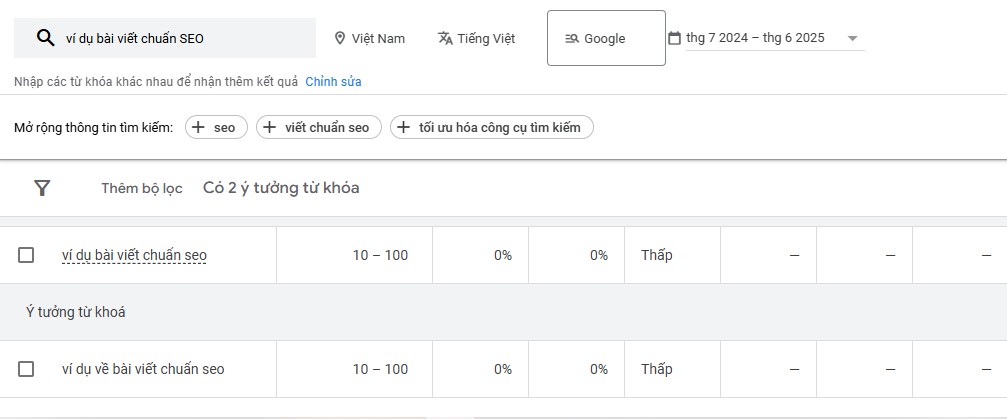The image size is (1007, 419).
Task: Click the Google search network icon
Action: coord(572,39)
